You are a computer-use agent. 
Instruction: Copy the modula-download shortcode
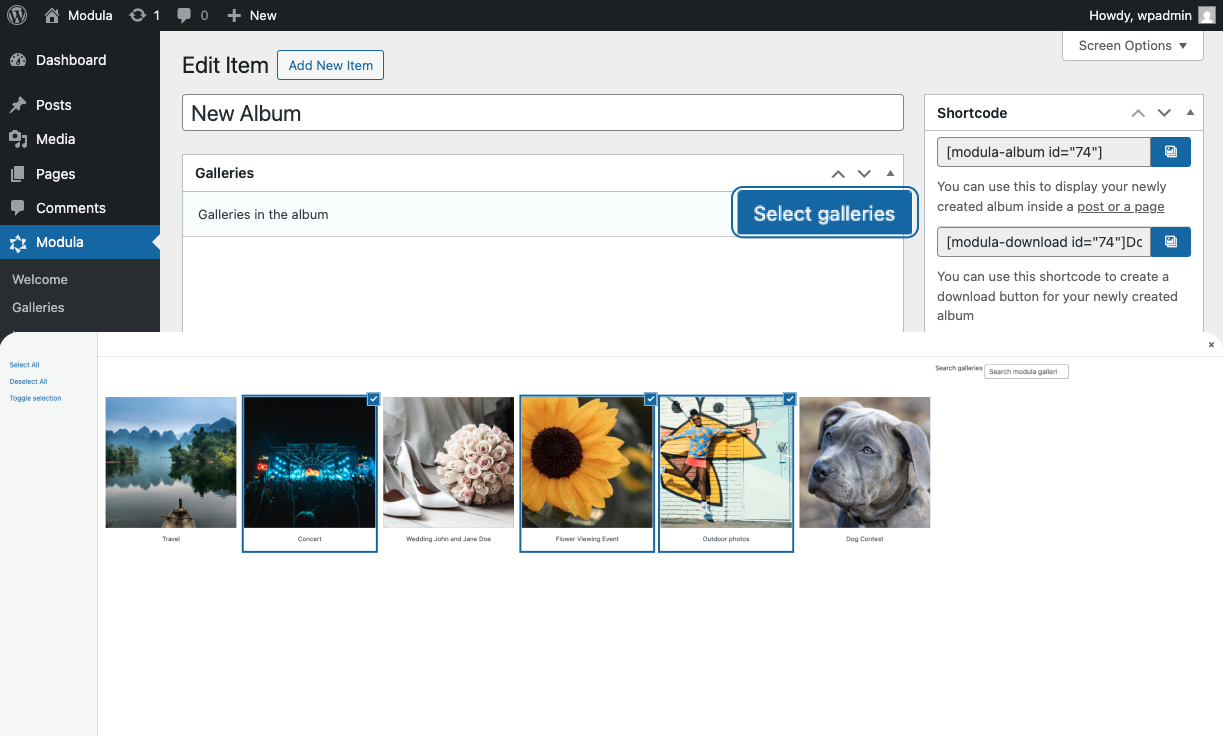tap(1171, 242)
